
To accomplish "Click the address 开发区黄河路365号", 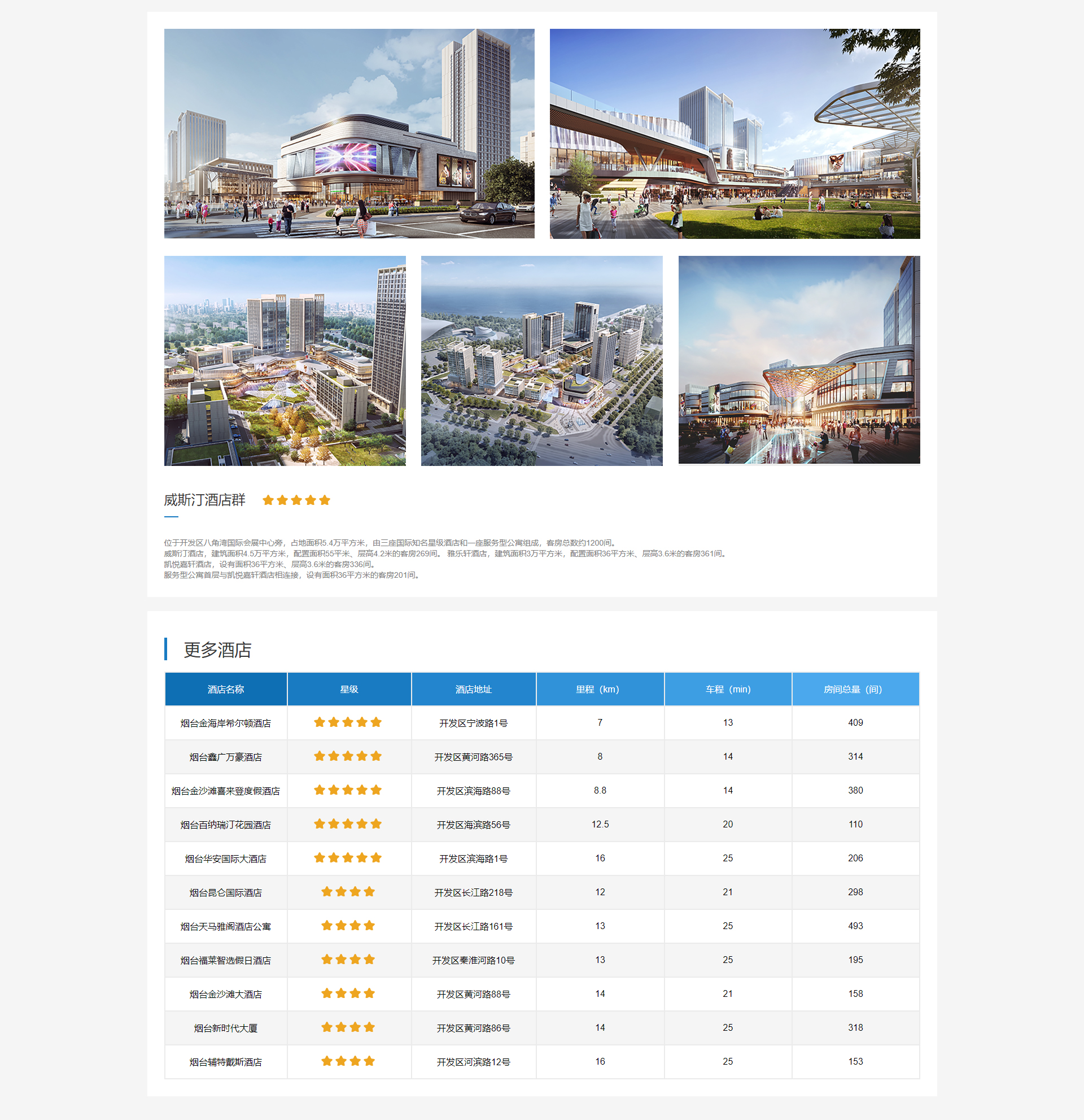I will (473, 757).
